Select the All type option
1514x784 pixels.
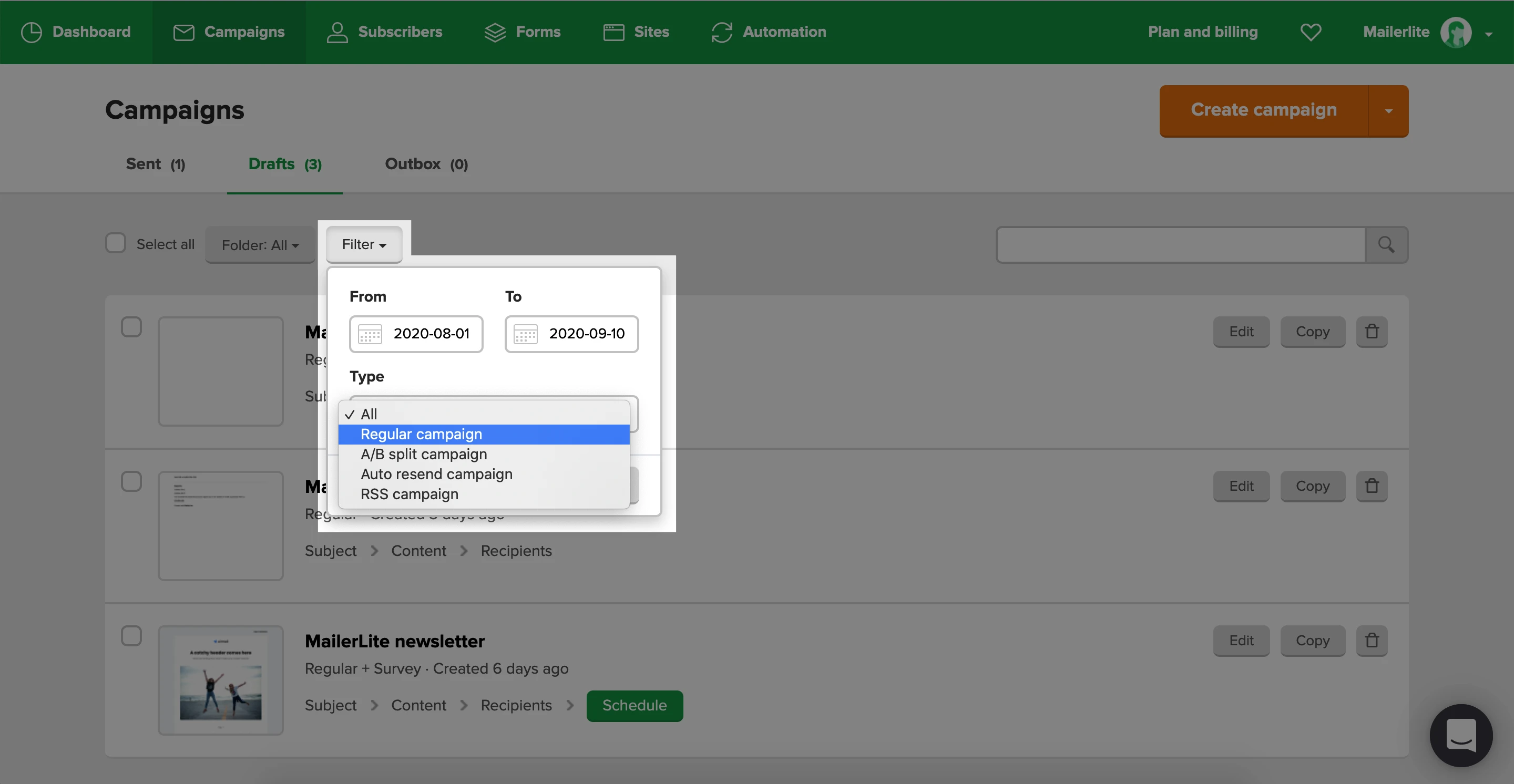coord(484,414)
